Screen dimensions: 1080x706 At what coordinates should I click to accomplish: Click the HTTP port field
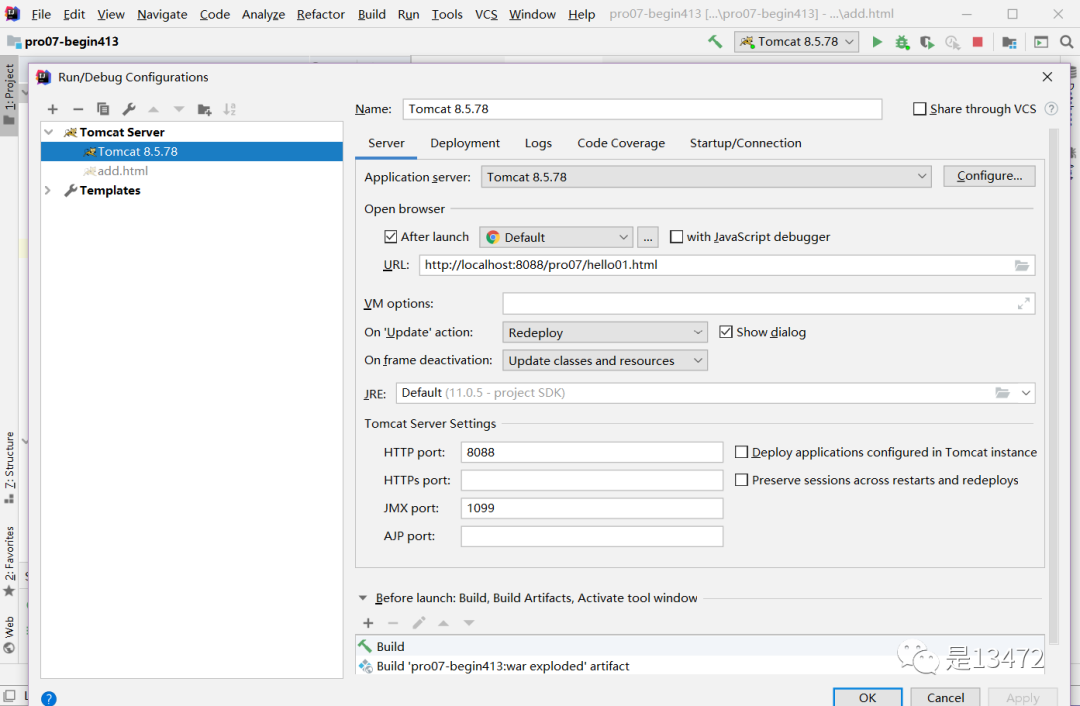592,453
